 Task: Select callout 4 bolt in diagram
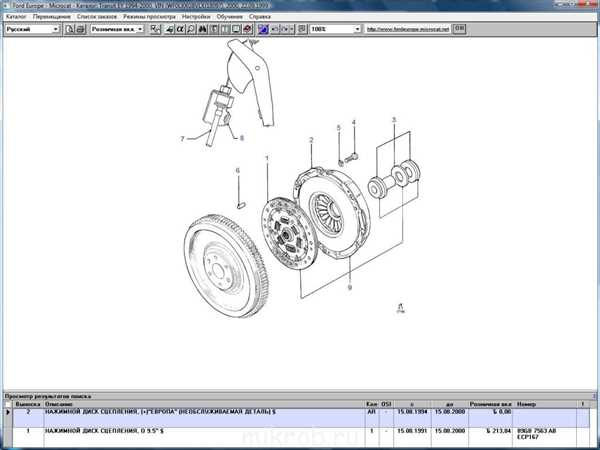pyautogui.click(x=354, y=122)
